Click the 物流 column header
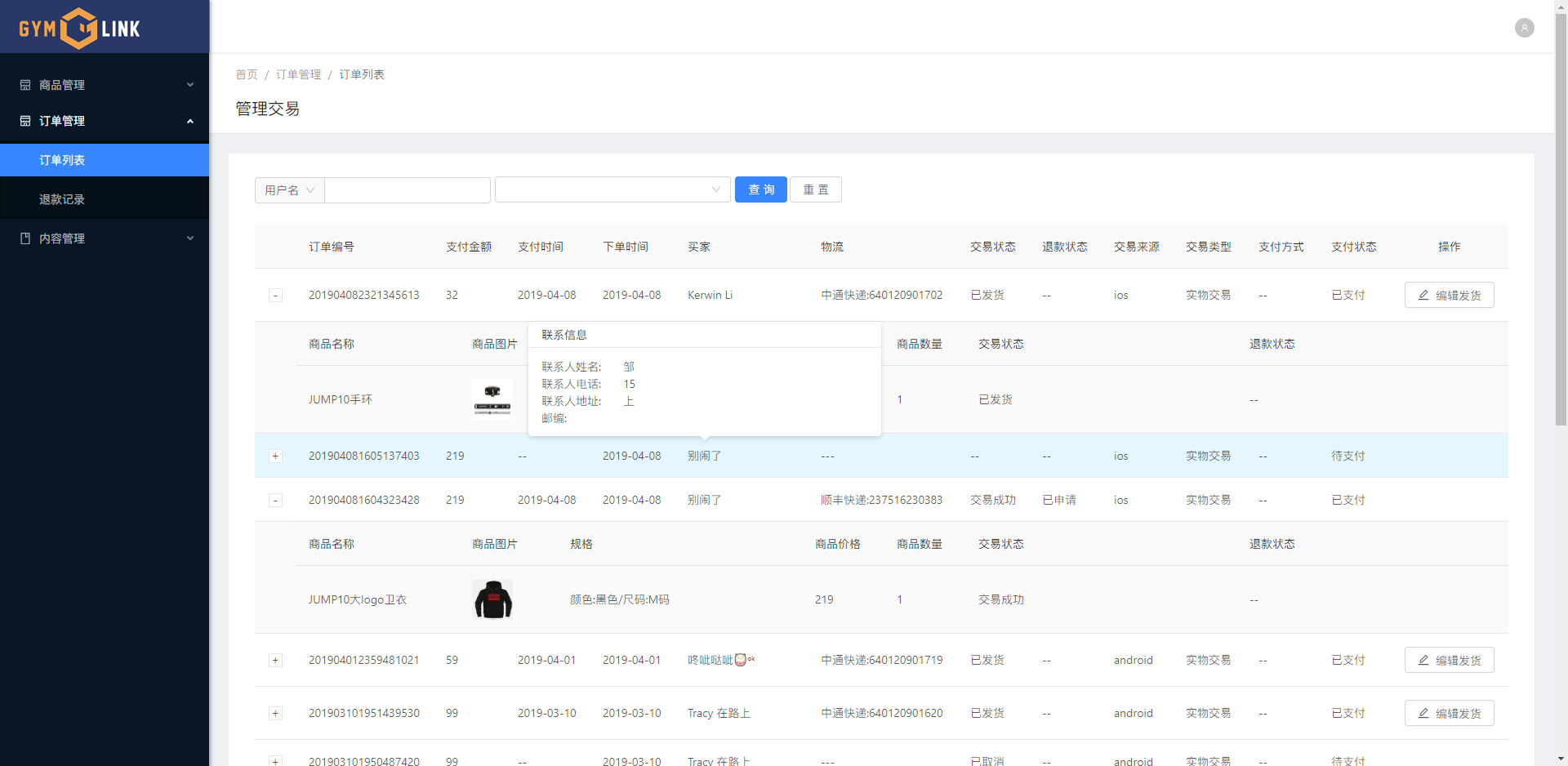The height and width of the screenshot is (766, 1568). 832,247
